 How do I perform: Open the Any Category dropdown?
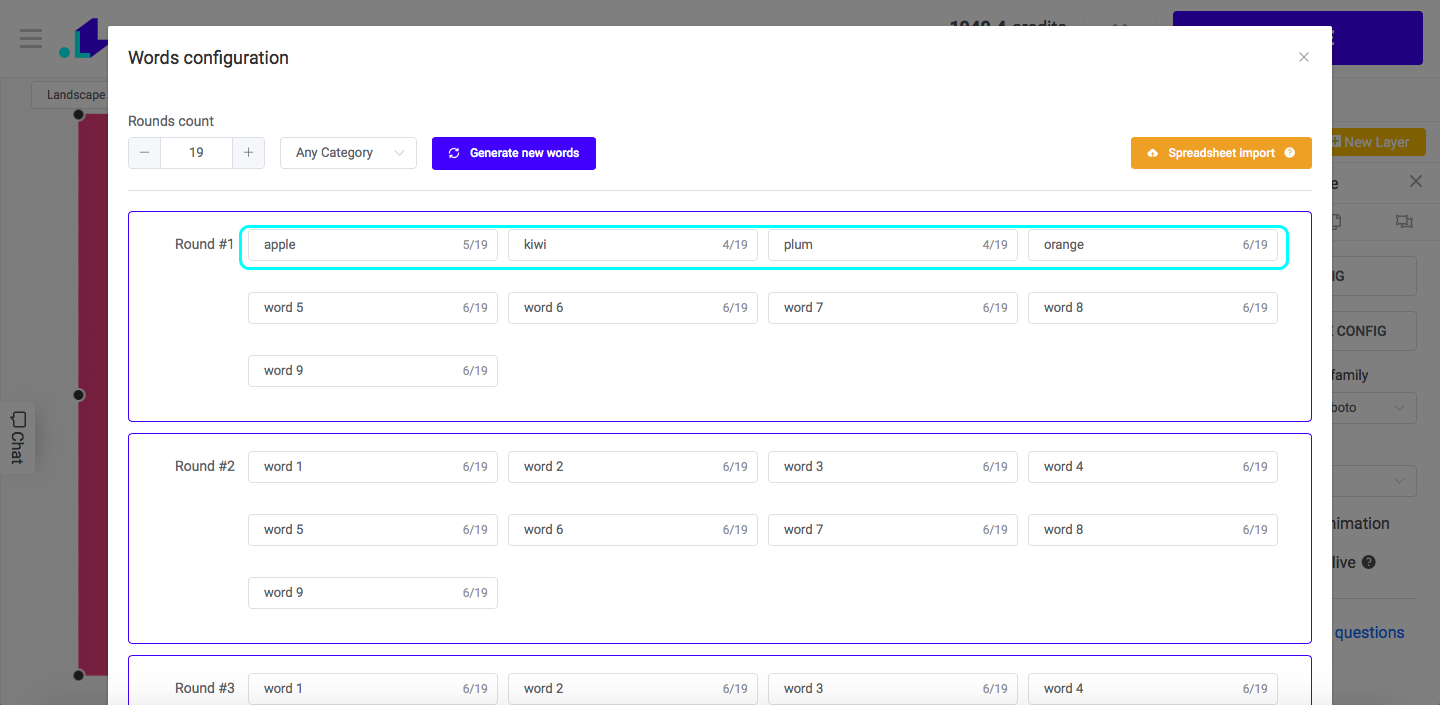(x=348, y=153)
